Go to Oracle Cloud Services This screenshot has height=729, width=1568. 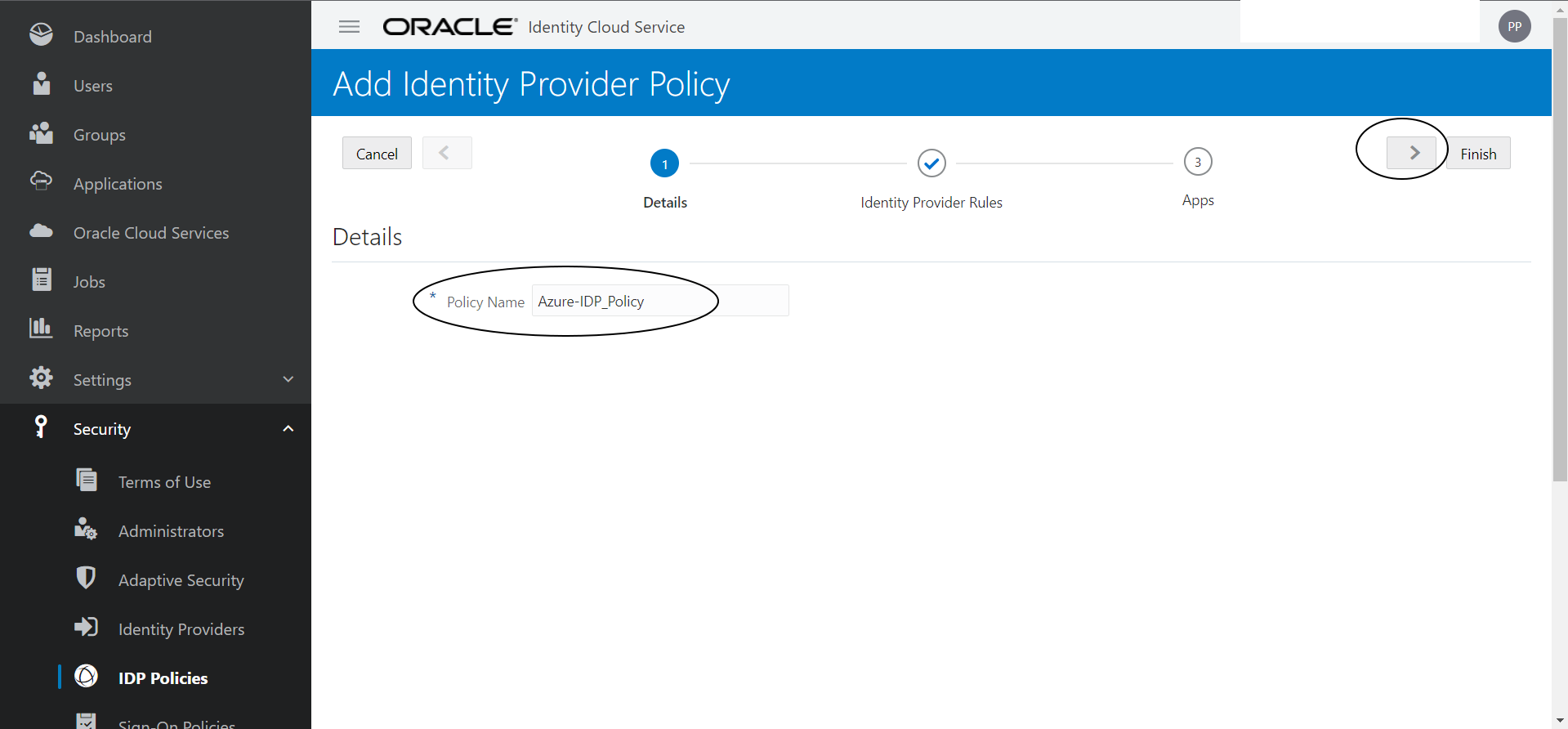[151, 233]
